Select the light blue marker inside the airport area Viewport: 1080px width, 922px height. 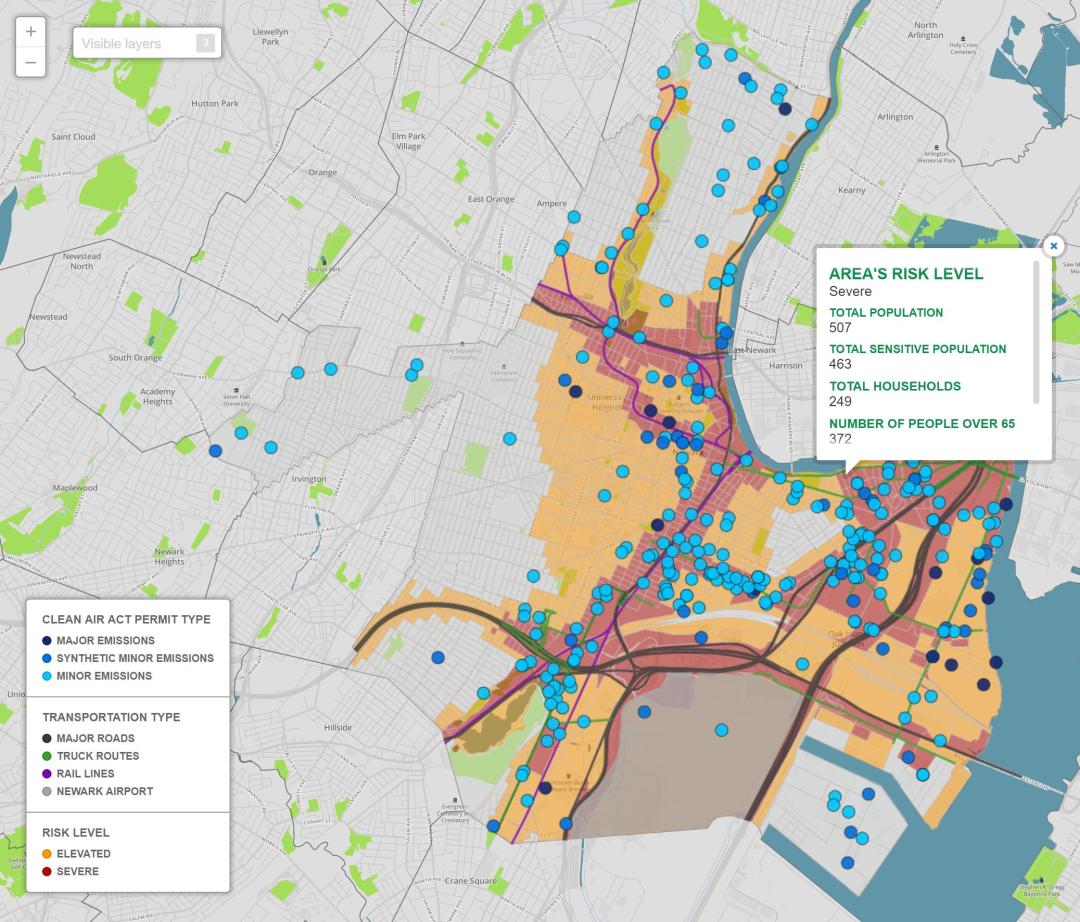722,730
